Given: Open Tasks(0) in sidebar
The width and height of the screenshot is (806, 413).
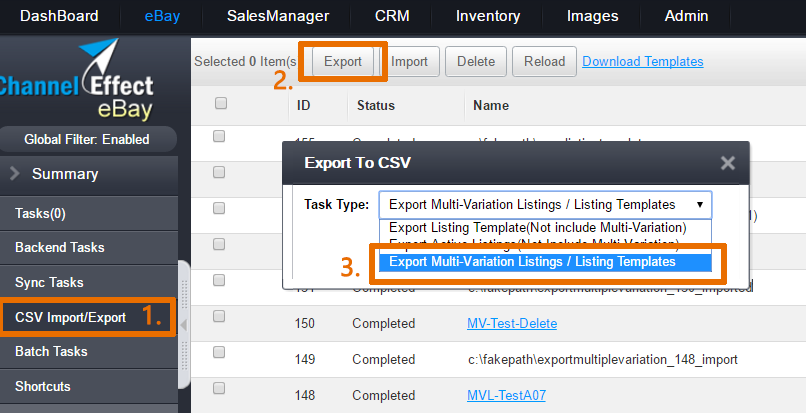Looking at the screenshot, I should tap(88, 213).
